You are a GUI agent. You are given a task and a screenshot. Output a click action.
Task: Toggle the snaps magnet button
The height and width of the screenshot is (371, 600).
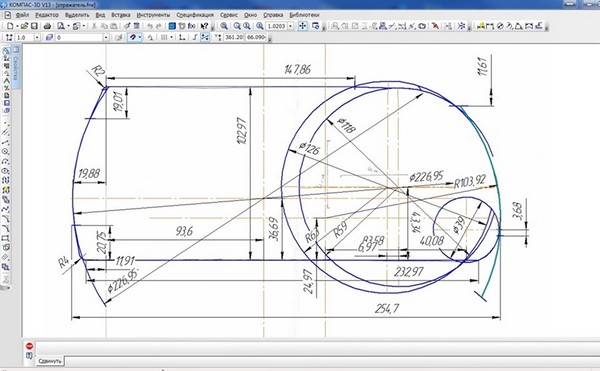pos(133,37)
